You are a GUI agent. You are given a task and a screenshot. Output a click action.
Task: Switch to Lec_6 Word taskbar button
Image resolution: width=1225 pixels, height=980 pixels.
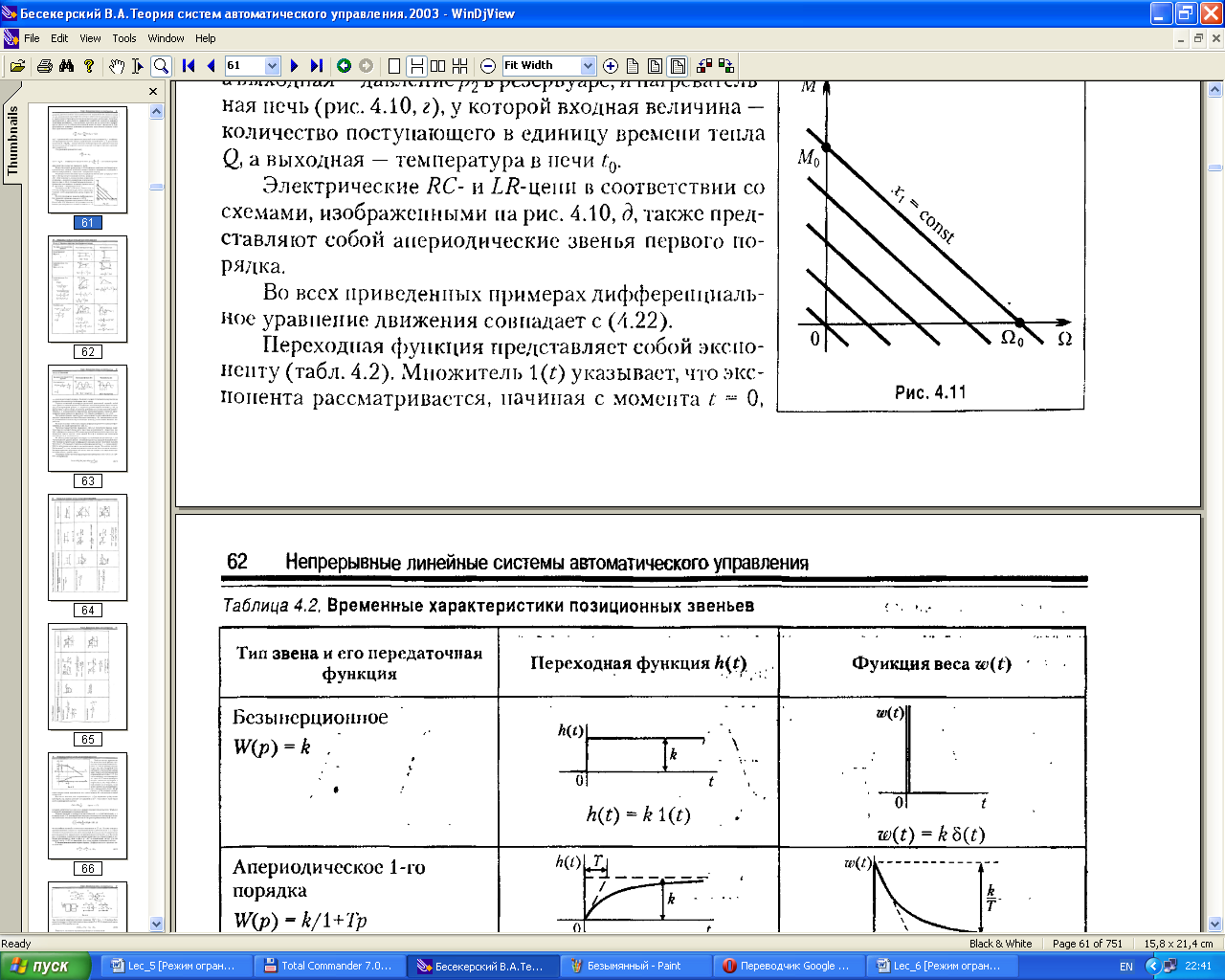pyautogui.click(x=940, y=966)
